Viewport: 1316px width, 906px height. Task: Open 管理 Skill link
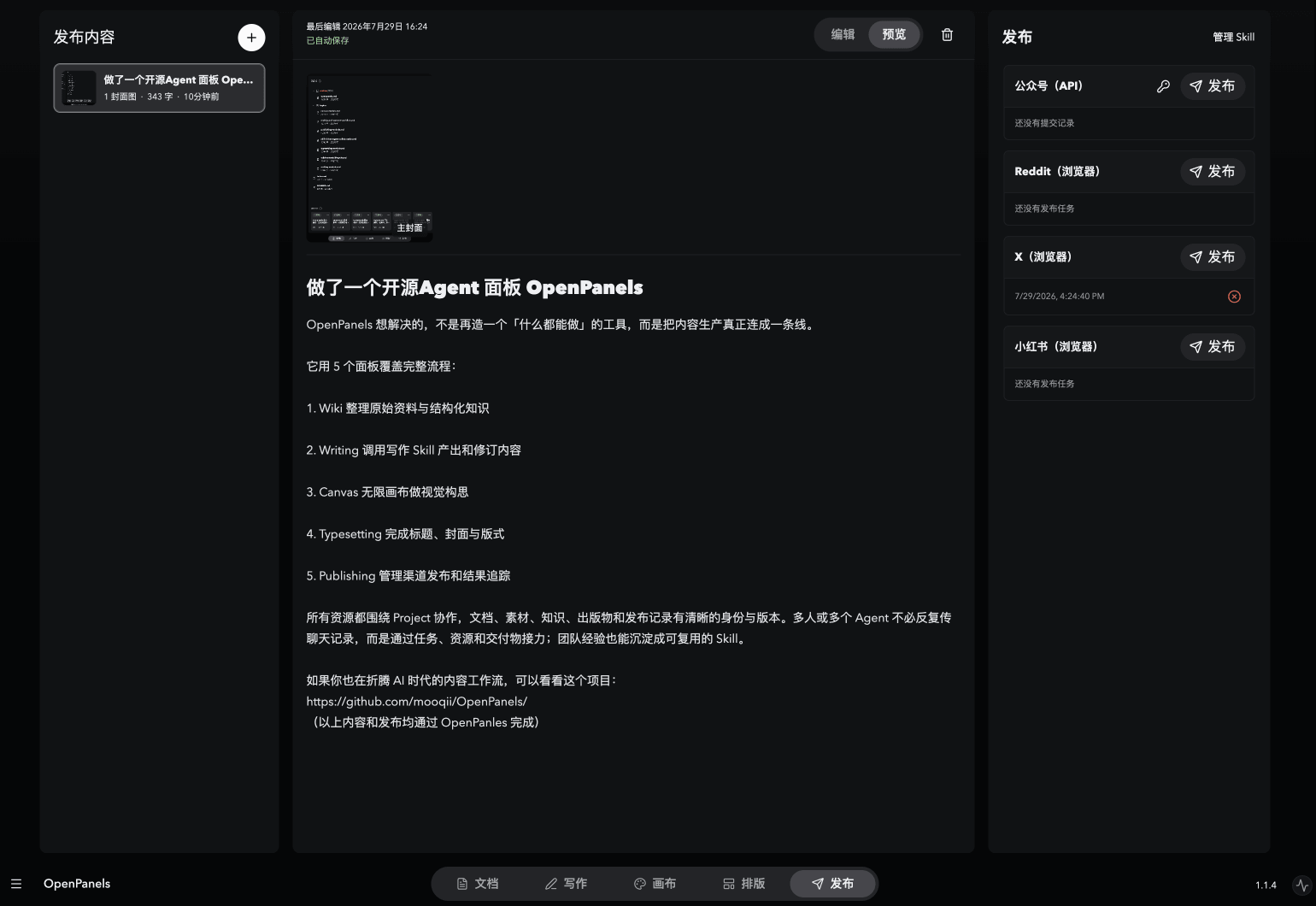tap(1234, 38)
